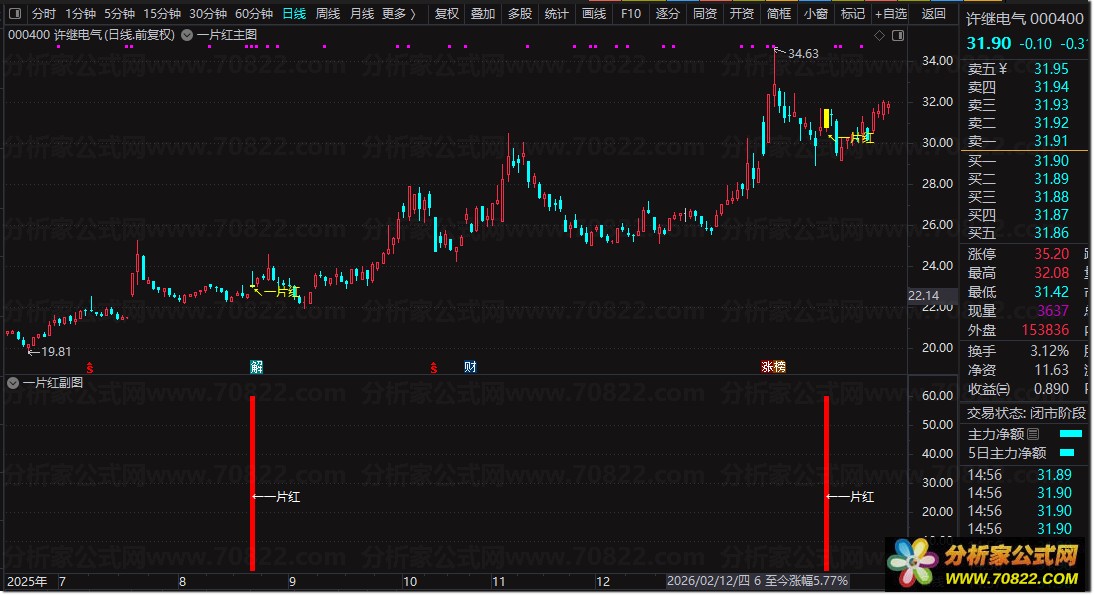
Task: Click the 交易状态: 闭市阶段 status
Action: (x=1026, y=413)
